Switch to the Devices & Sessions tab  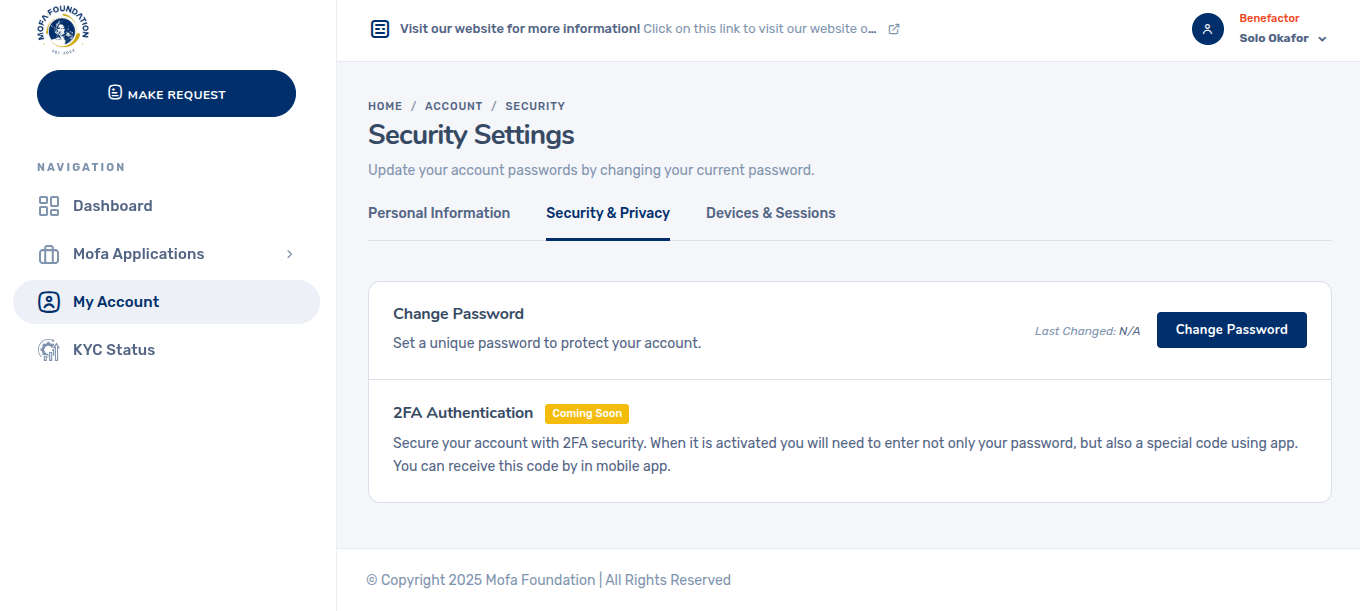click(x=770, y=213)
